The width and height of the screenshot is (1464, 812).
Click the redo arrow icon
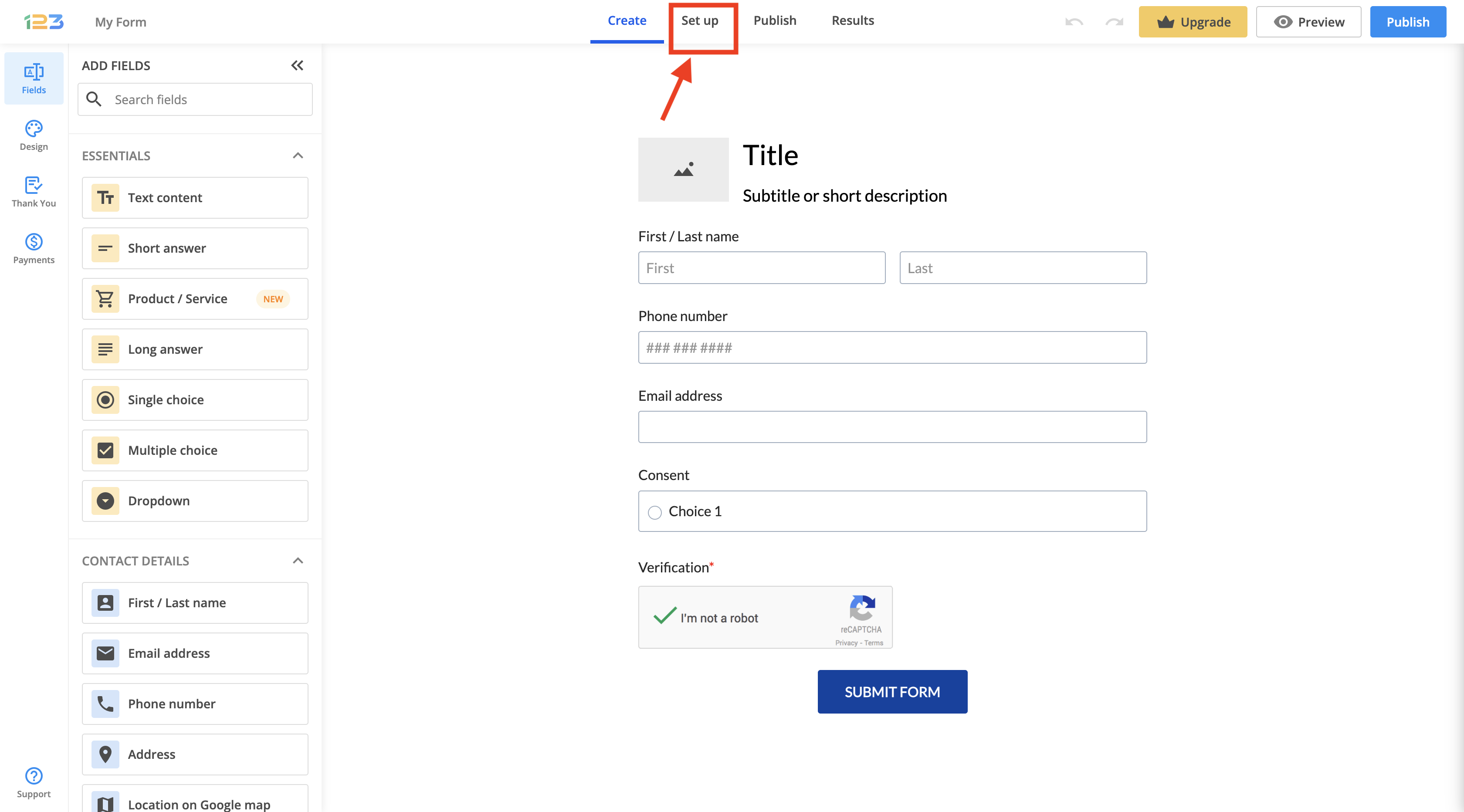1114,22
